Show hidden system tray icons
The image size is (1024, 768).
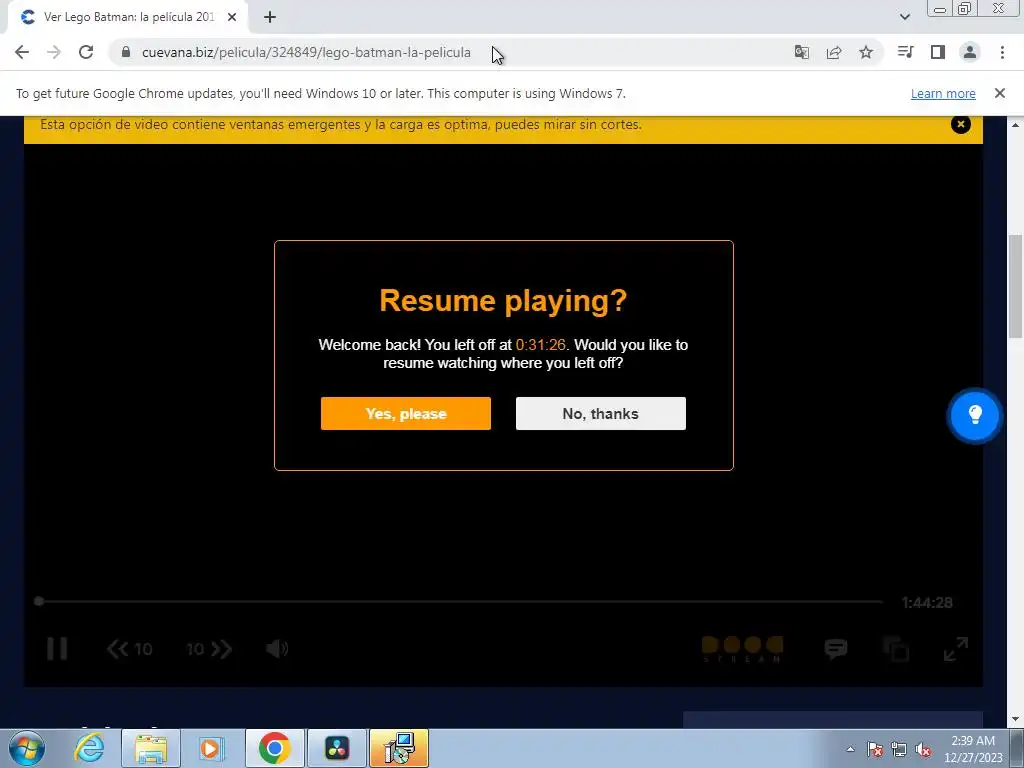850,749
